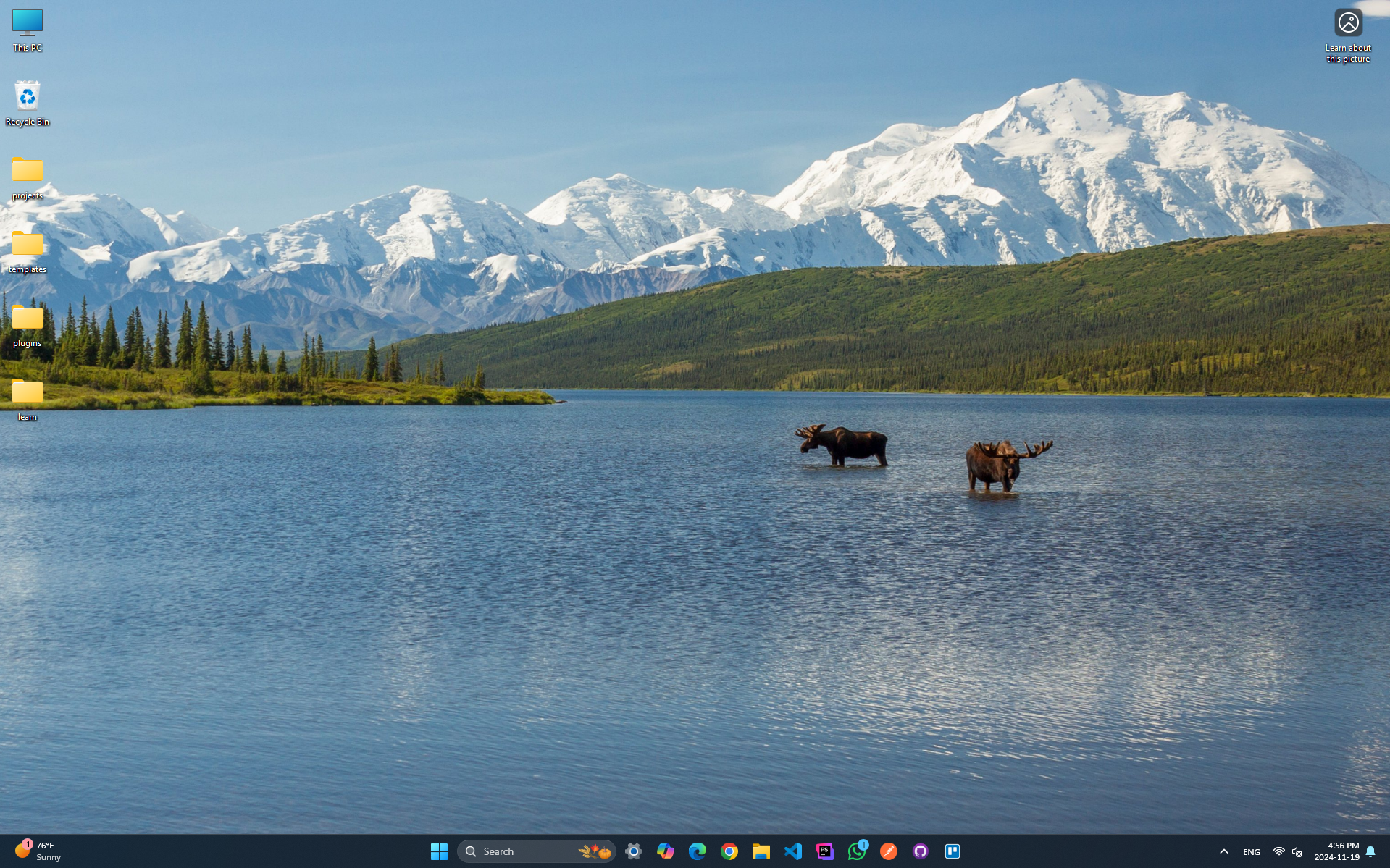This screenshot has height=868, width=1390.
Task: Click the muted volume icon
Action: click(1297, 852)
